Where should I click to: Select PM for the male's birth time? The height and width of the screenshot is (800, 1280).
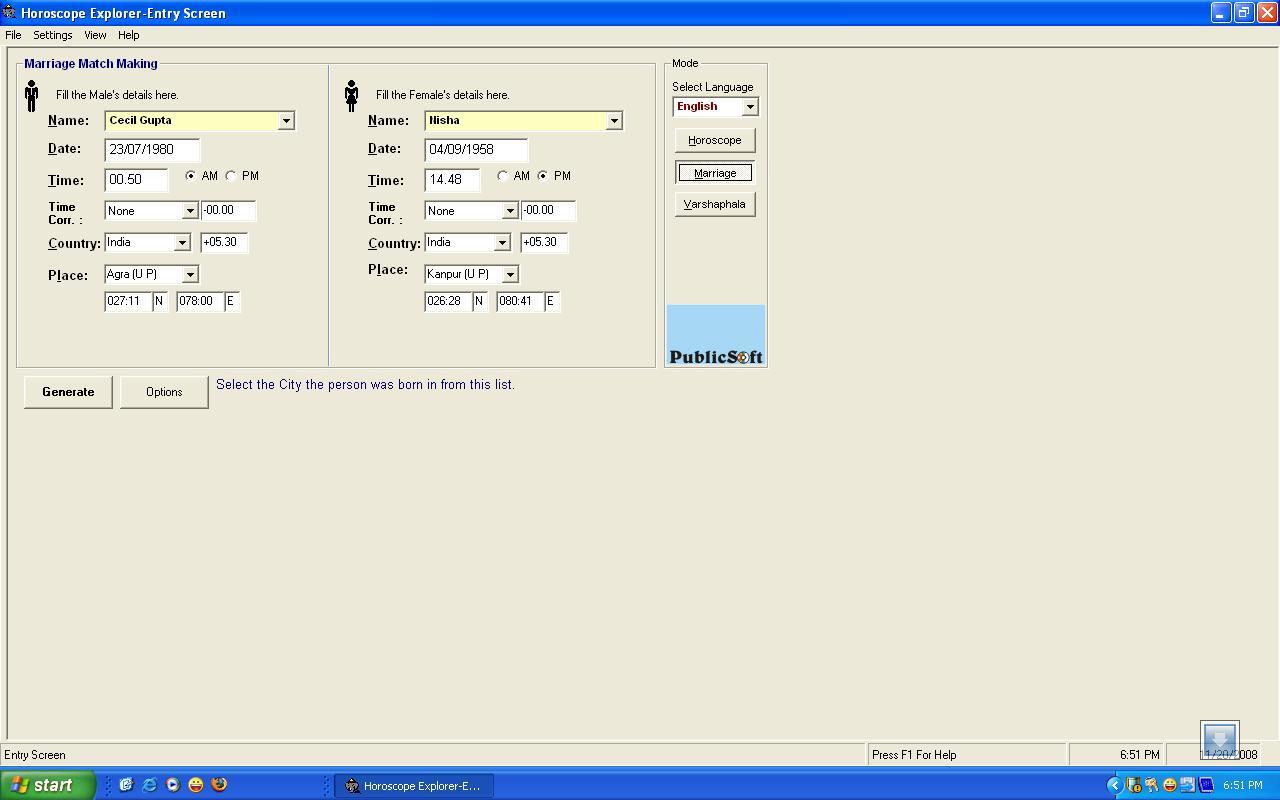click(x=231, y=176)
